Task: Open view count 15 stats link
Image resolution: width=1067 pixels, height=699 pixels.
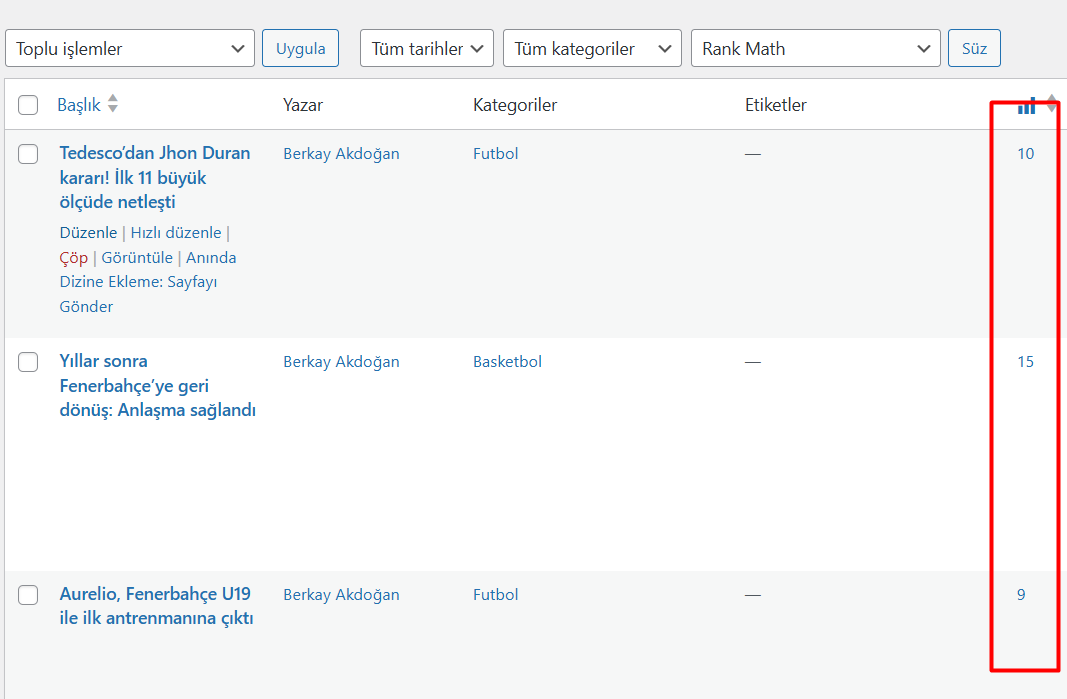Action: tap(1025, 362)
